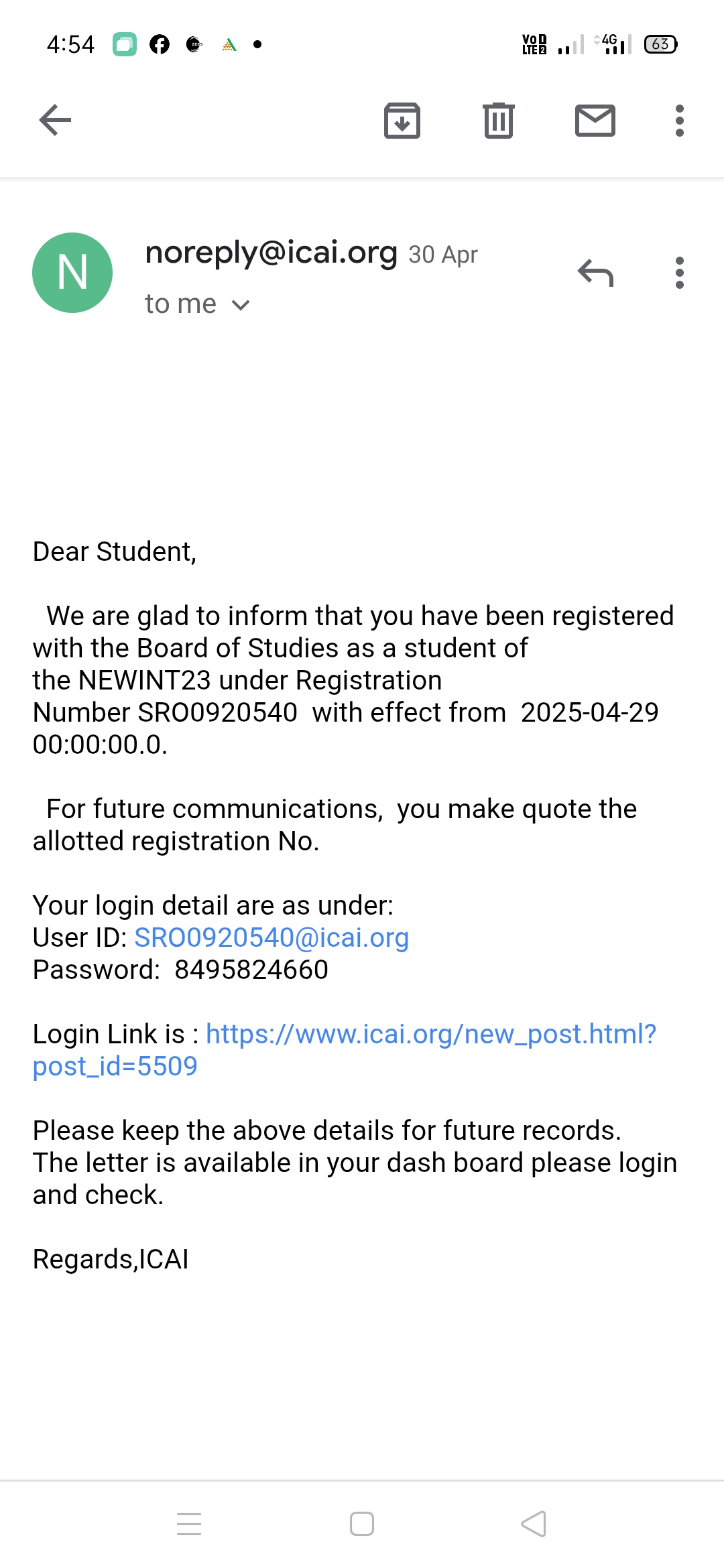724x1568 pixels.
Task: Delete this email with trash icon
Action: tap(498, 121)
